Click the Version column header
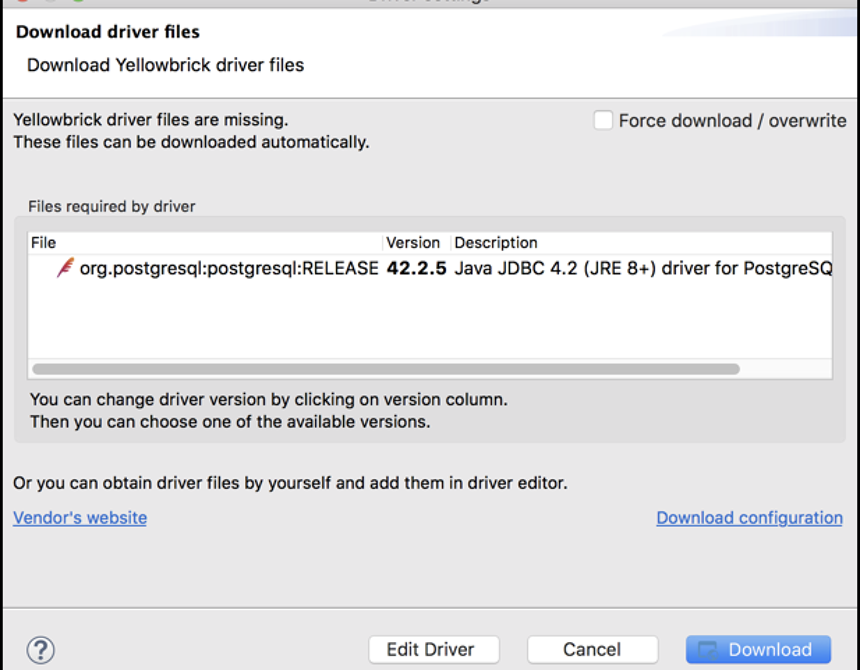The width and height of the screenshot is (860, 670). click(412, 242)
